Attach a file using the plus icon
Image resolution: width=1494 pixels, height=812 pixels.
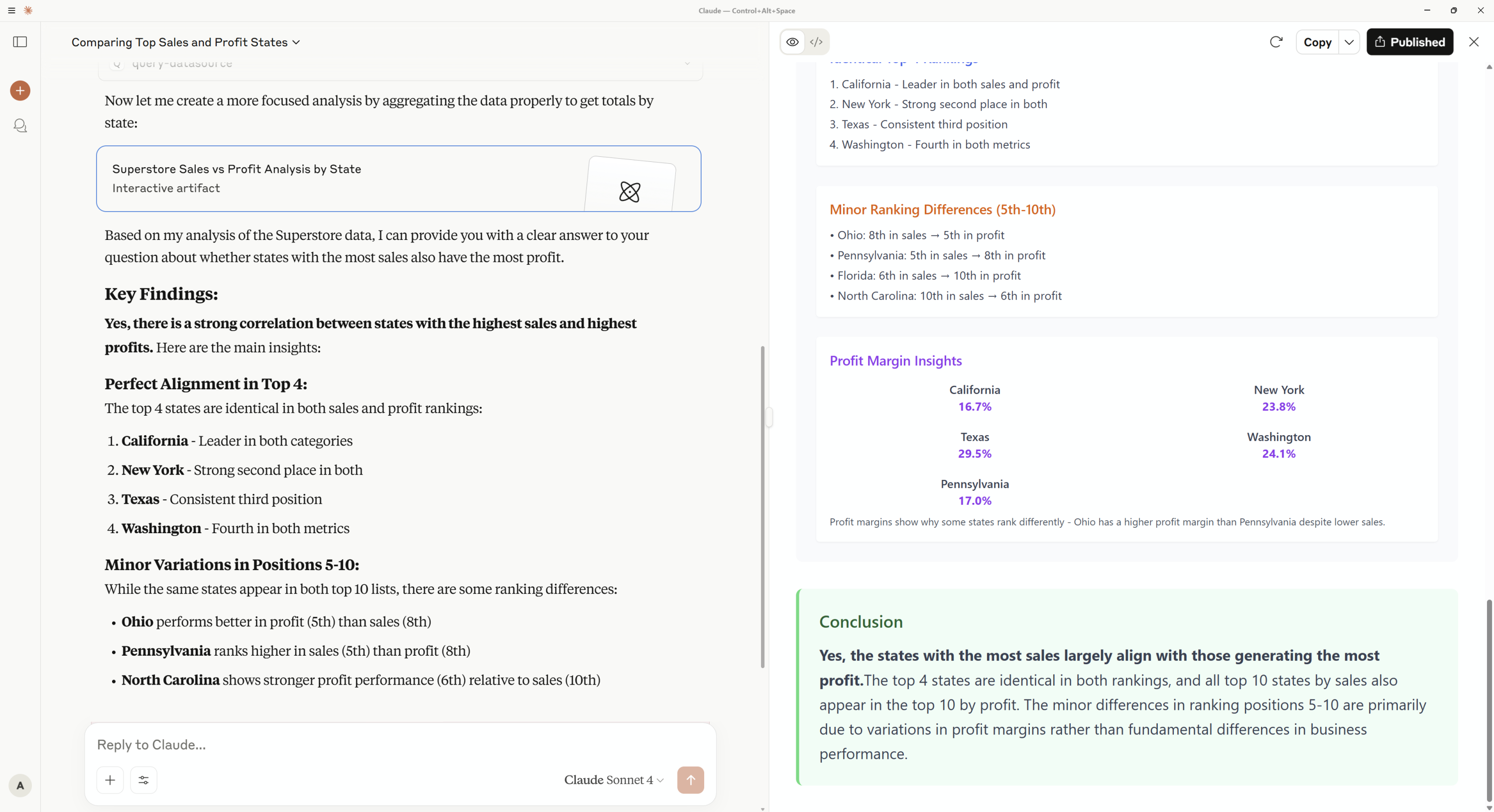point(110,780)
